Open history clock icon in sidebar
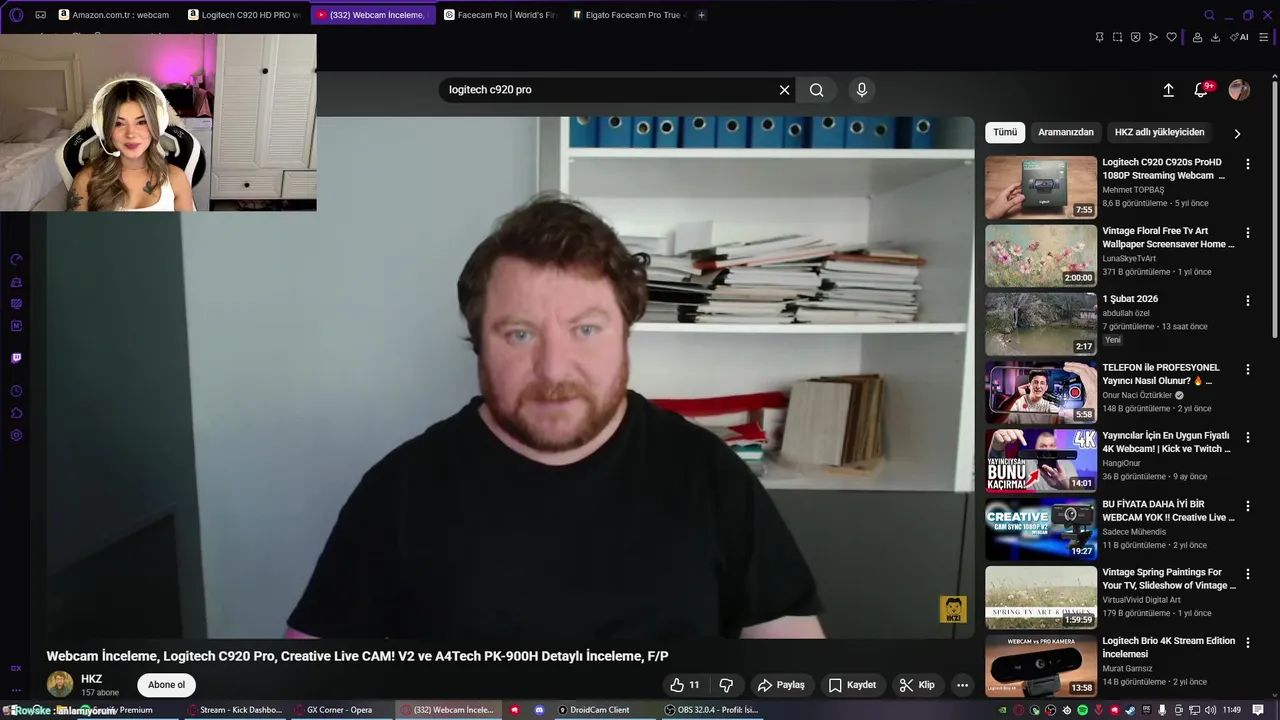This screenshot has height=720, width=1280. coord(16,391)
